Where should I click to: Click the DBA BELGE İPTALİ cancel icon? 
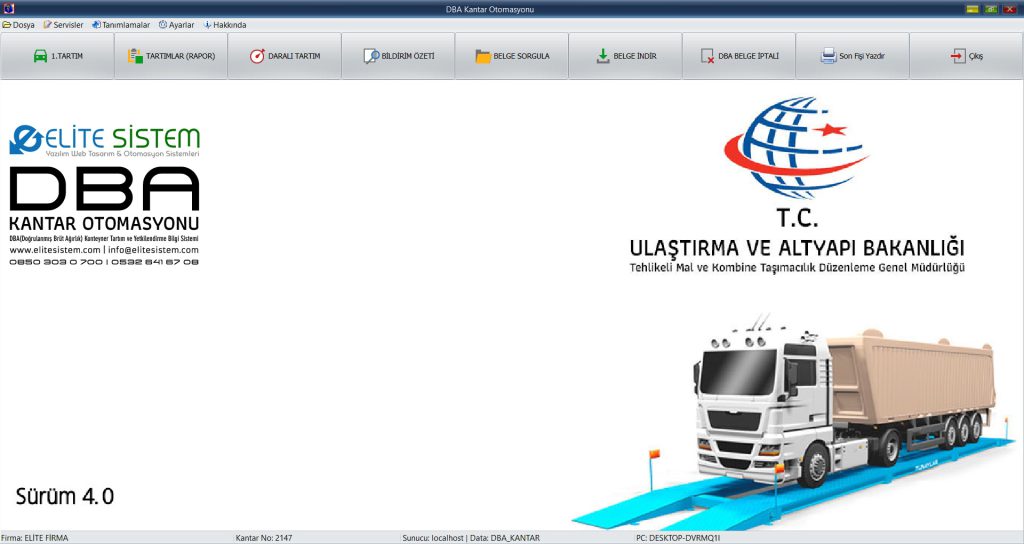click(708, 56)
